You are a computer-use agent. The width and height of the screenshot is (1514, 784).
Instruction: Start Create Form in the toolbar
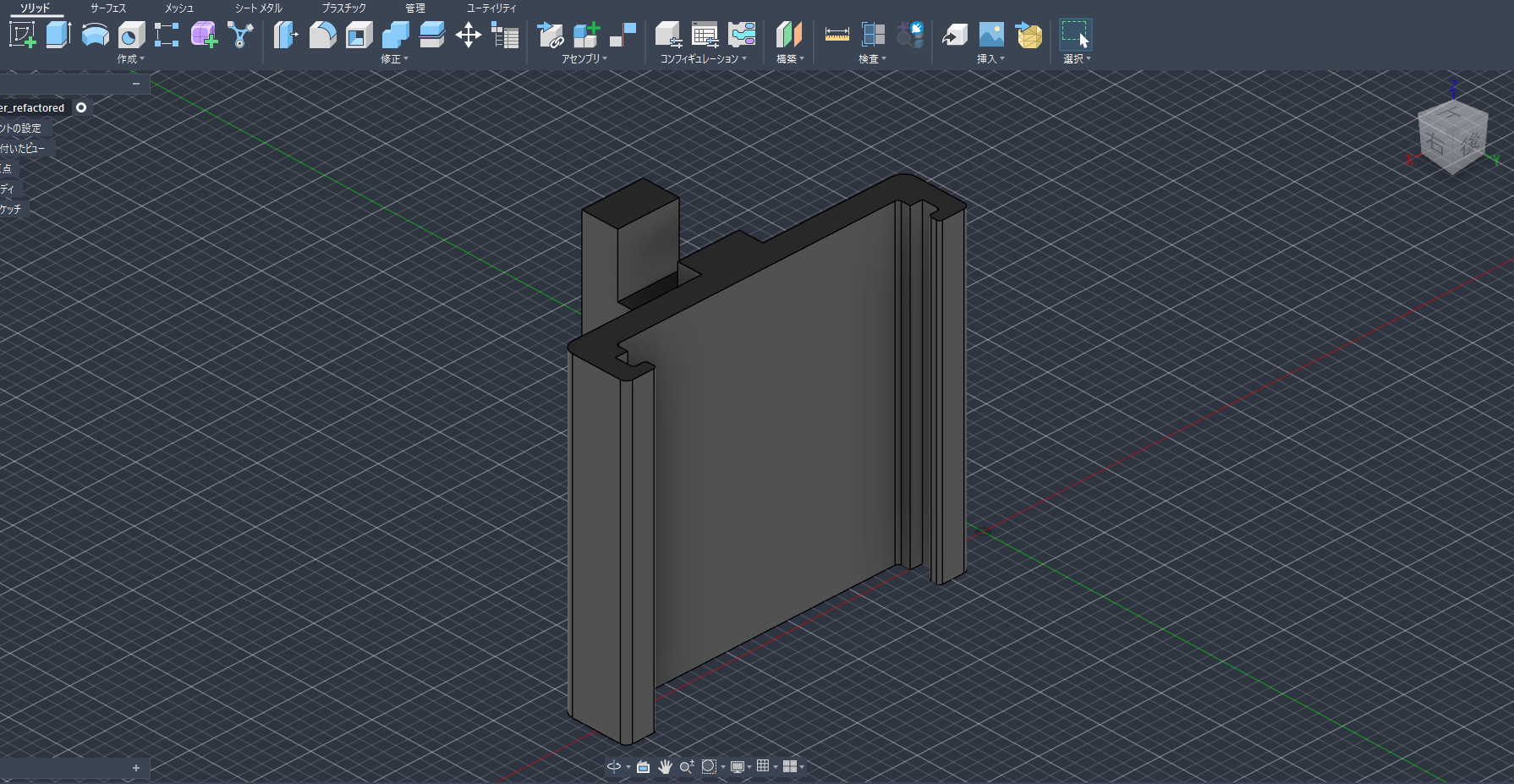(204, 35)
